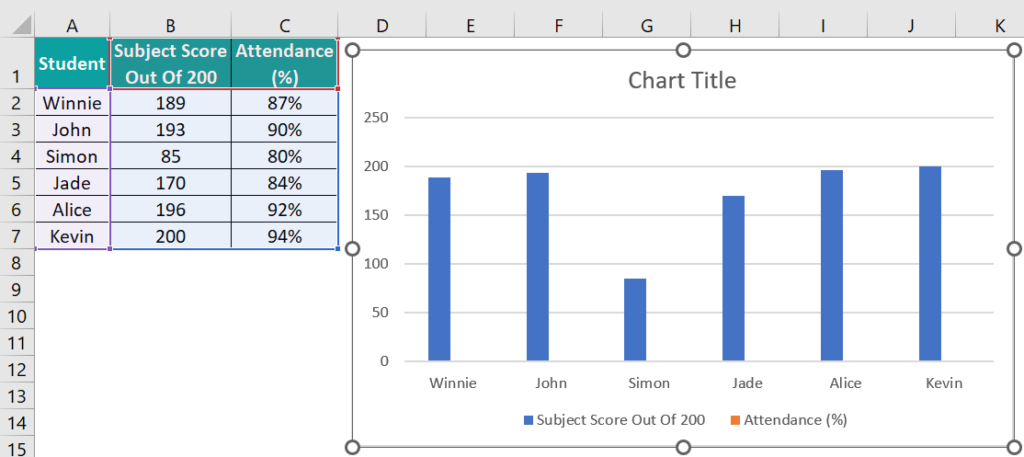Screen dimensions: 1024x457
Task: Click Winnie's blue bar in chart
Action: (439, 268)
